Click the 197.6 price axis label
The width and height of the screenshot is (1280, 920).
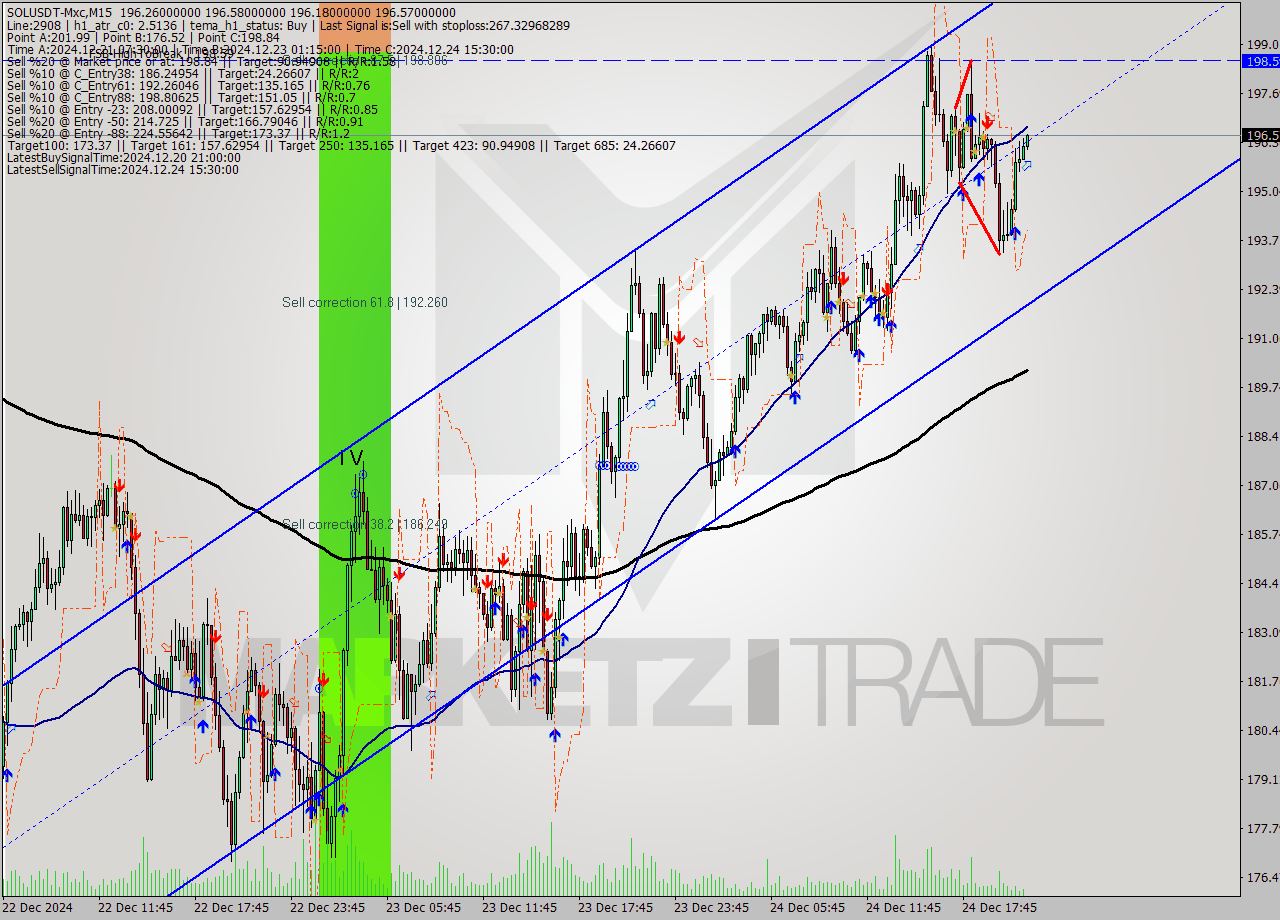click(1262, 94)
